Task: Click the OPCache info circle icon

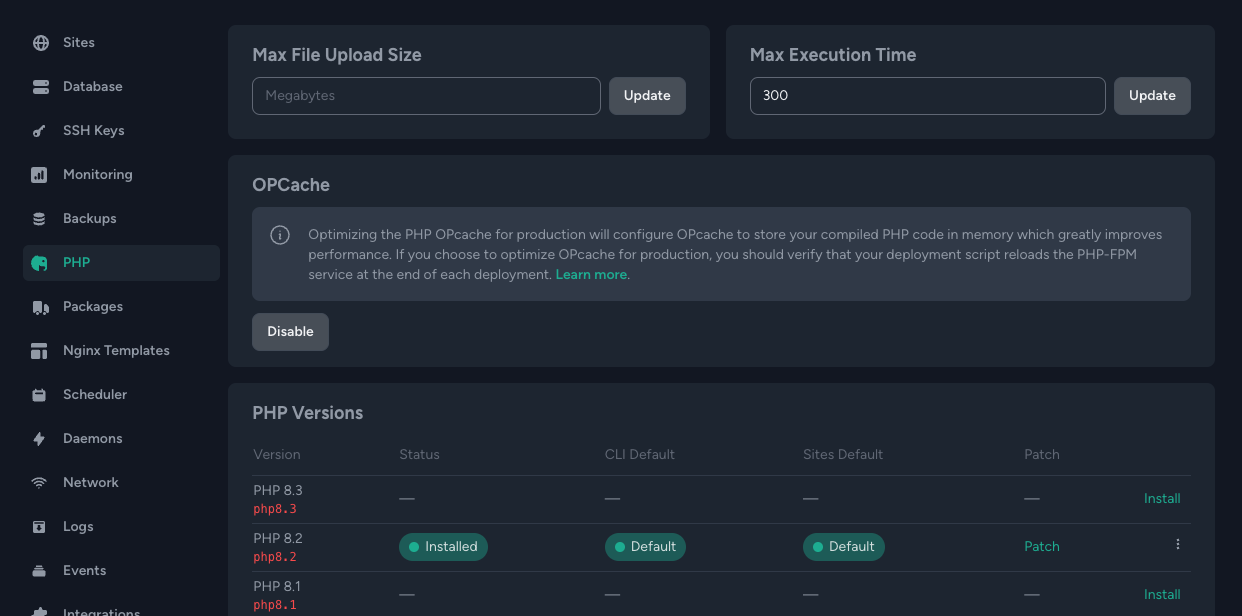Action: (x=280, y=235)
